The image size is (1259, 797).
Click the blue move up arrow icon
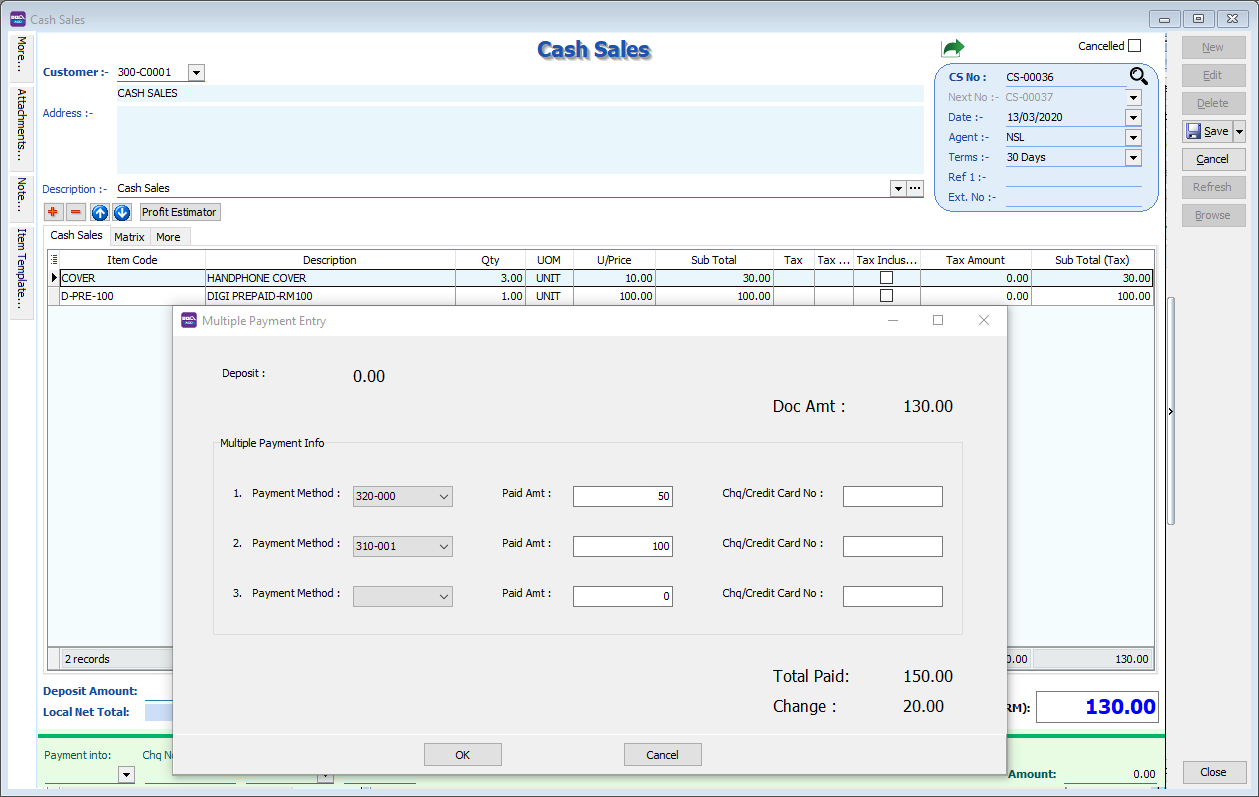click(100, 212)
